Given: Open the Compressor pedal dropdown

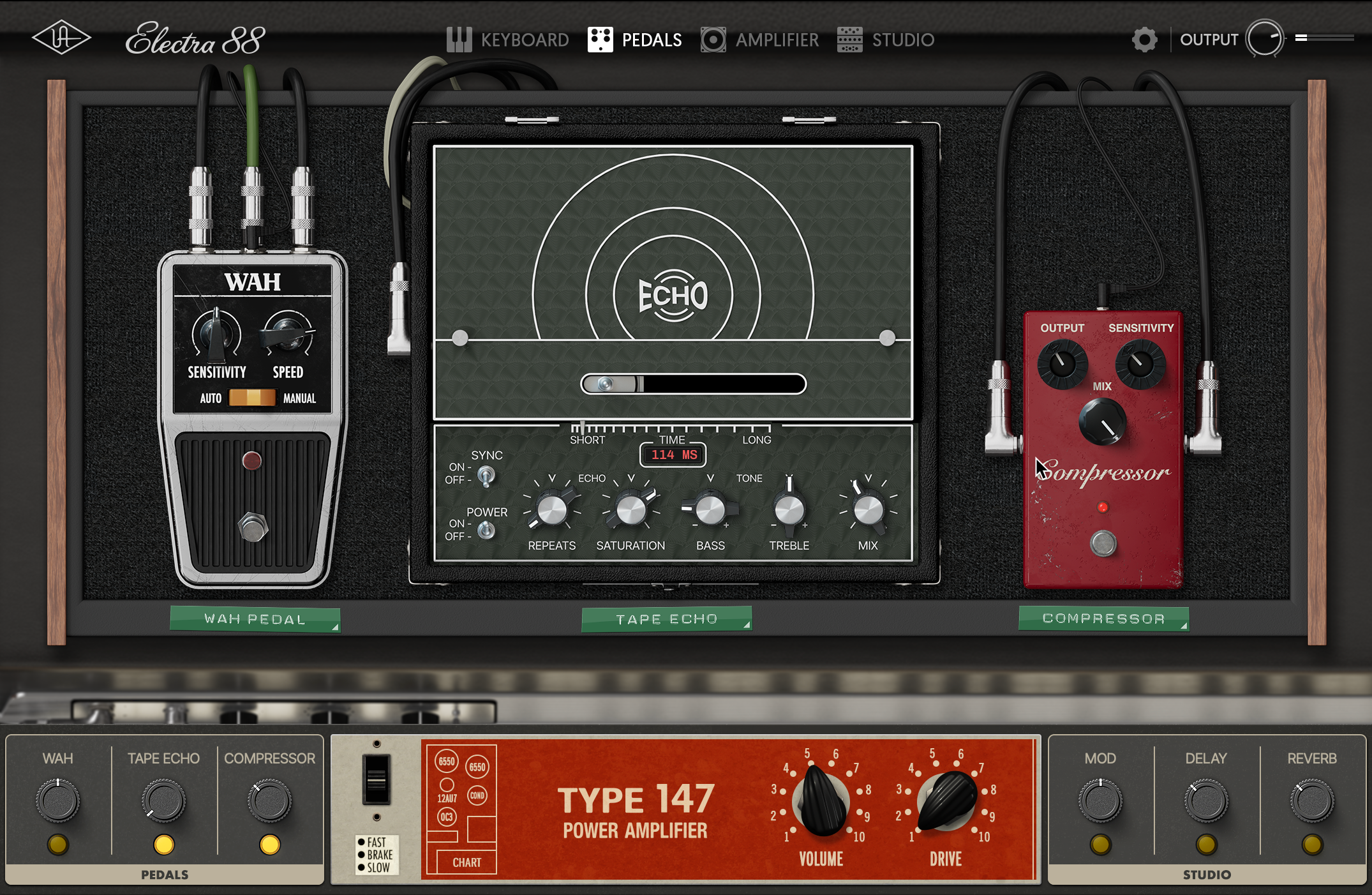Looking at the screenshot, I should coord(1103,619).
